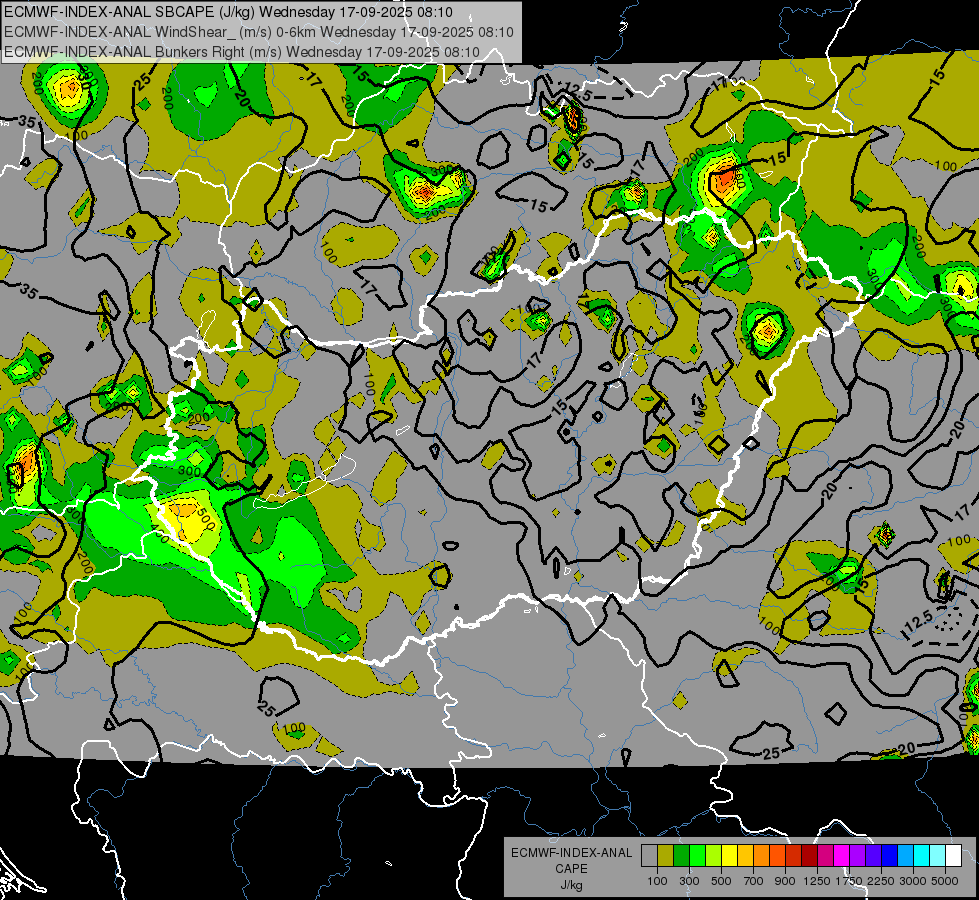Click the 300 tick label under the color bar
This screenshot has width=979, height=900.
click(689, 881)
